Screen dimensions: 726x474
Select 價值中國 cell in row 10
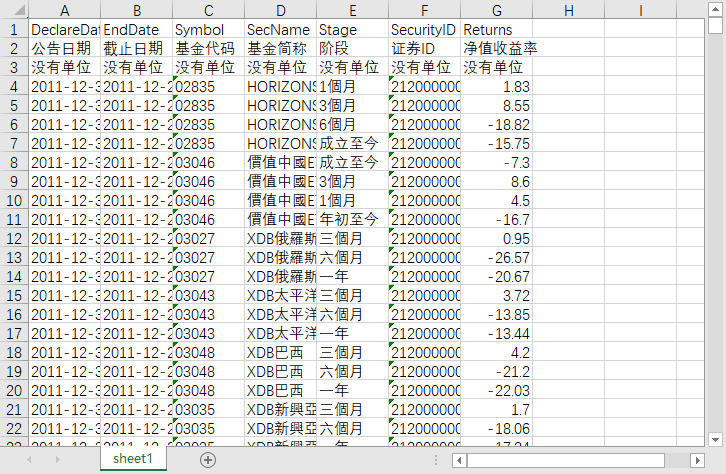[281, 200]
